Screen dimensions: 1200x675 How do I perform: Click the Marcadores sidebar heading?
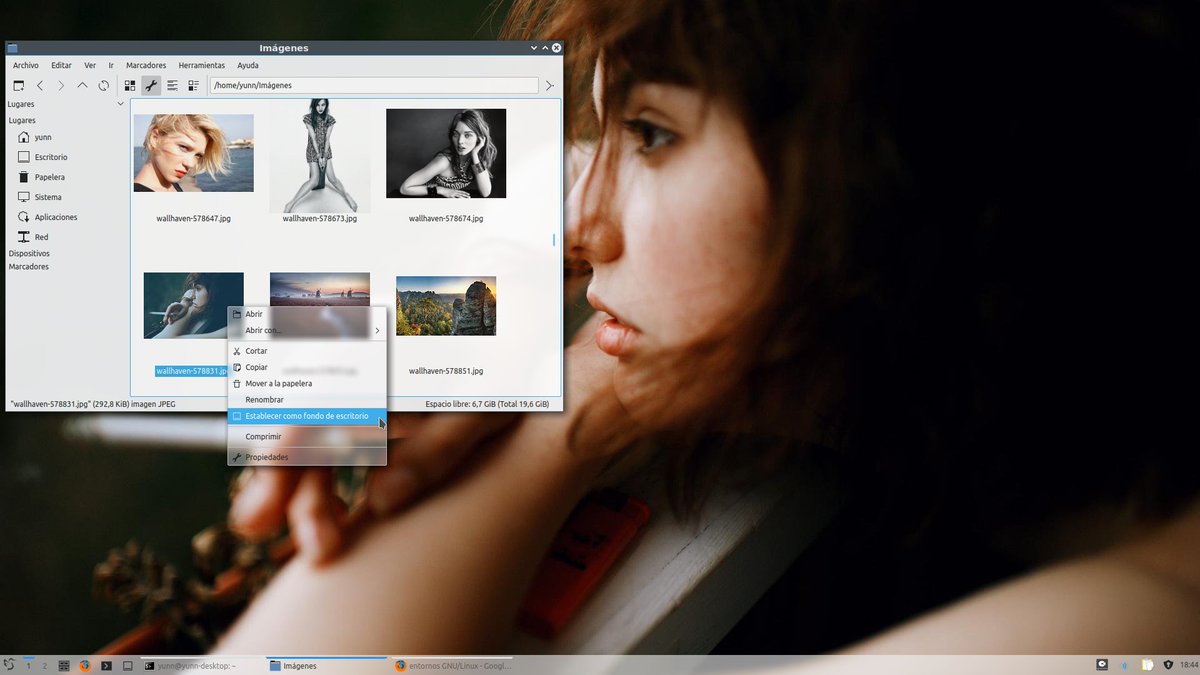click(29, 267)
